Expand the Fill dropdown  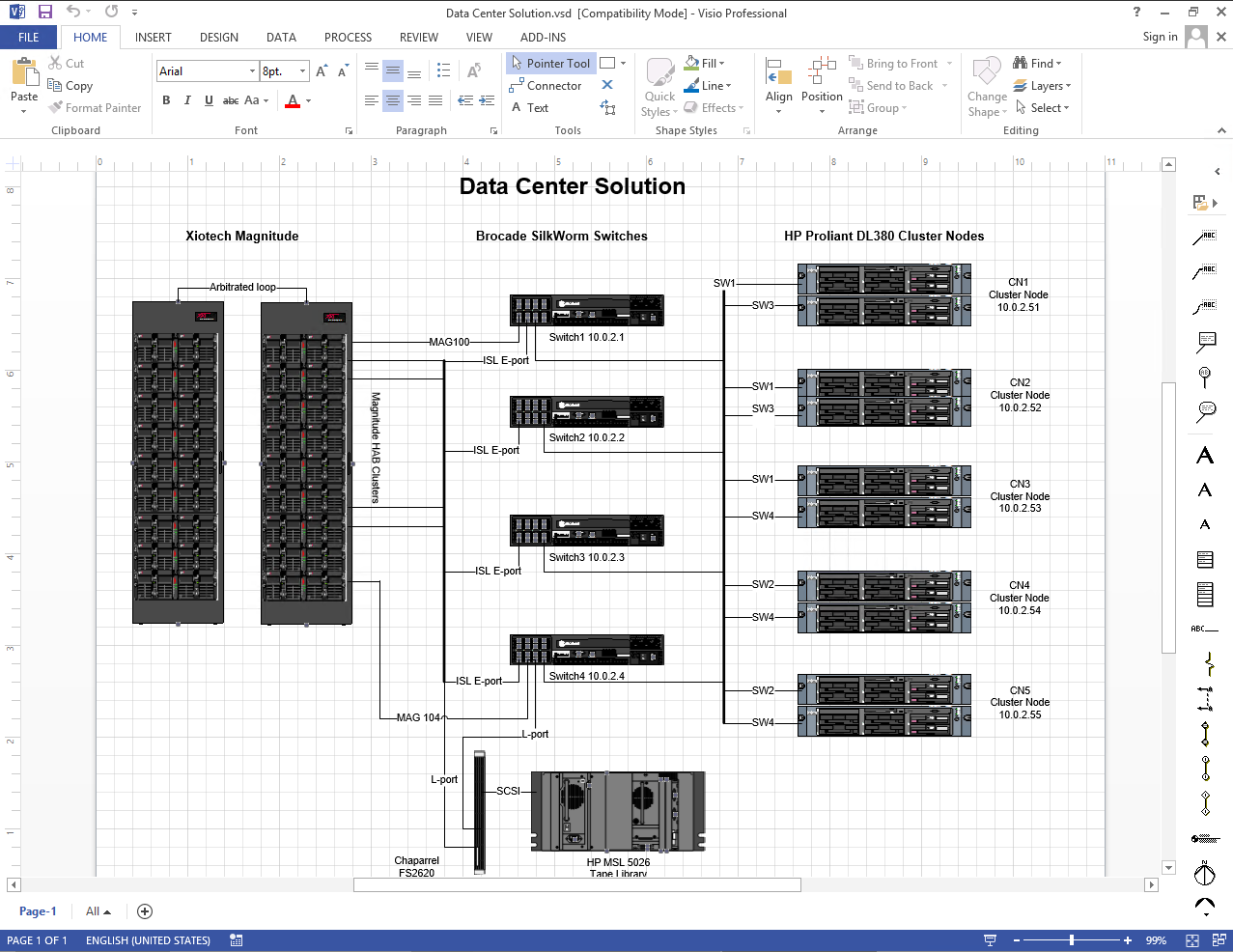[x=721, y=64]
